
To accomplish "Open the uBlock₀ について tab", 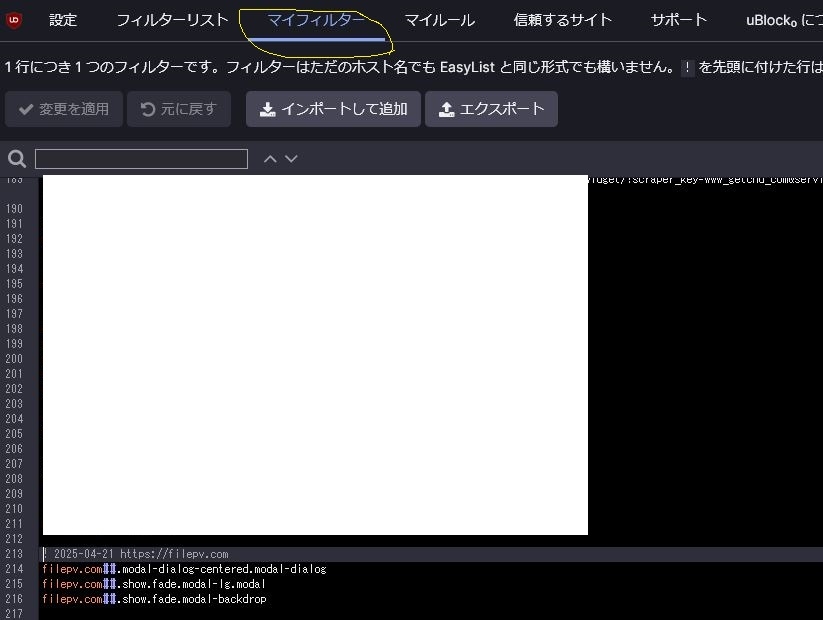I will coord(784,20).
